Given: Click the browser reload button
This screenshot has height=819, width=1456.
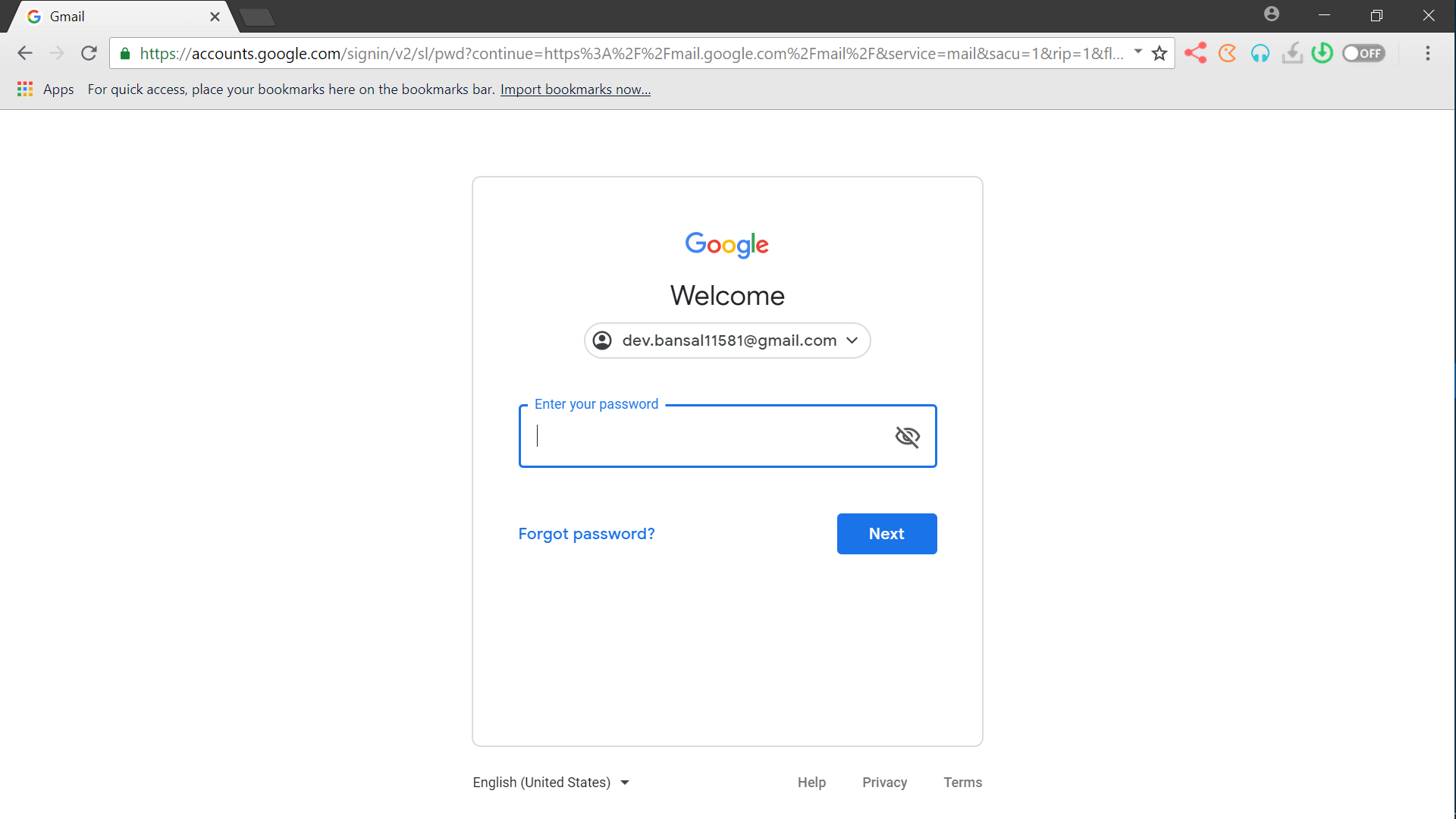Looking at the screenshot, I should (x=88, y=52).
